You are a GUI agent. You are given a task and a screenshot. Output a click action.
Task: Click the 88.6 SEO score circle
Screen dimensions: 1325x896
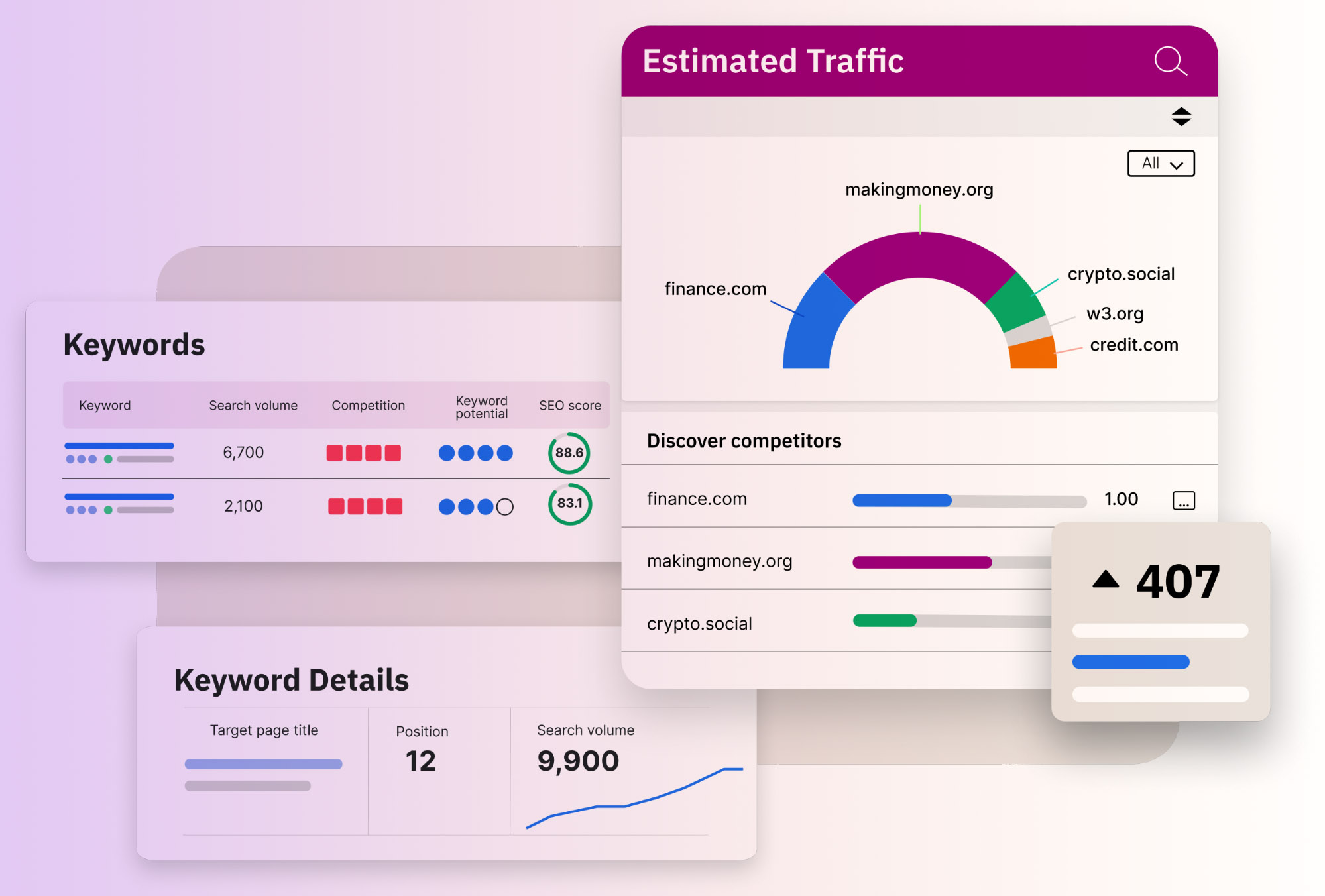coord(569,453)
